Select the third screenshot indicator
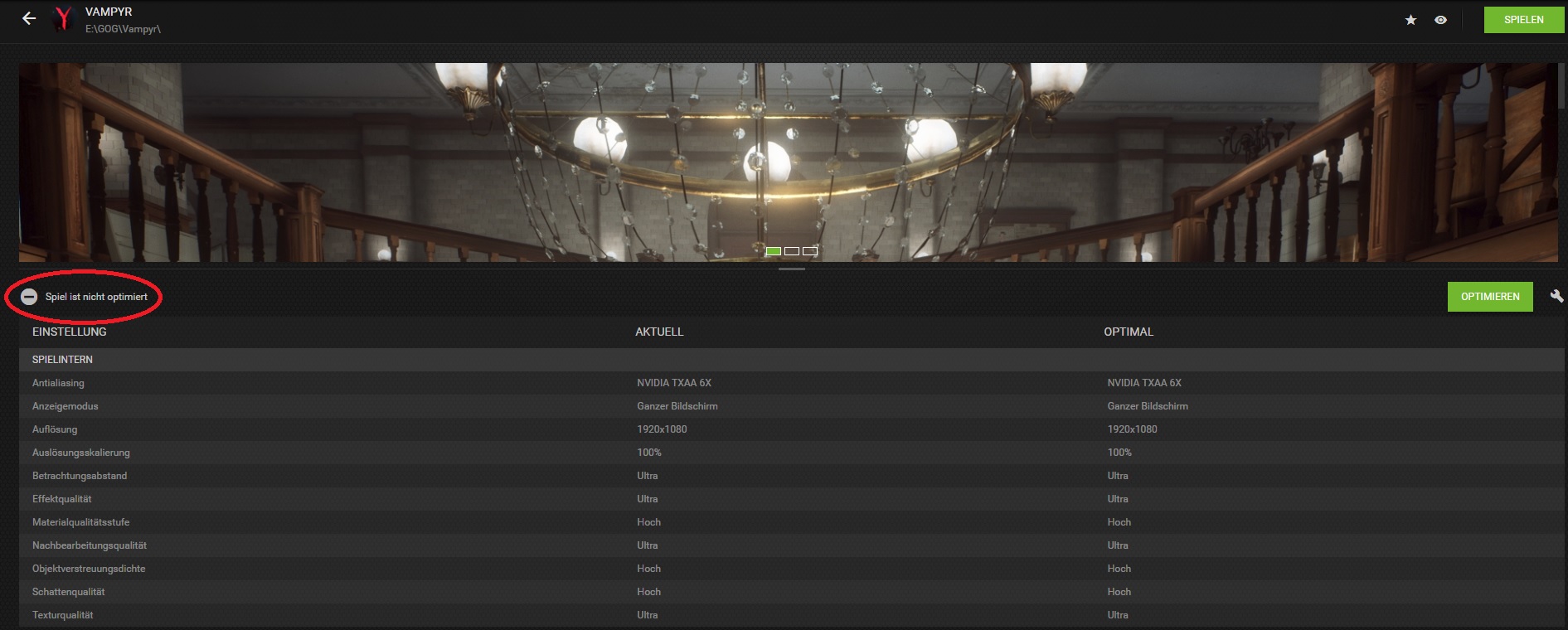 click(x=810, y=251)
